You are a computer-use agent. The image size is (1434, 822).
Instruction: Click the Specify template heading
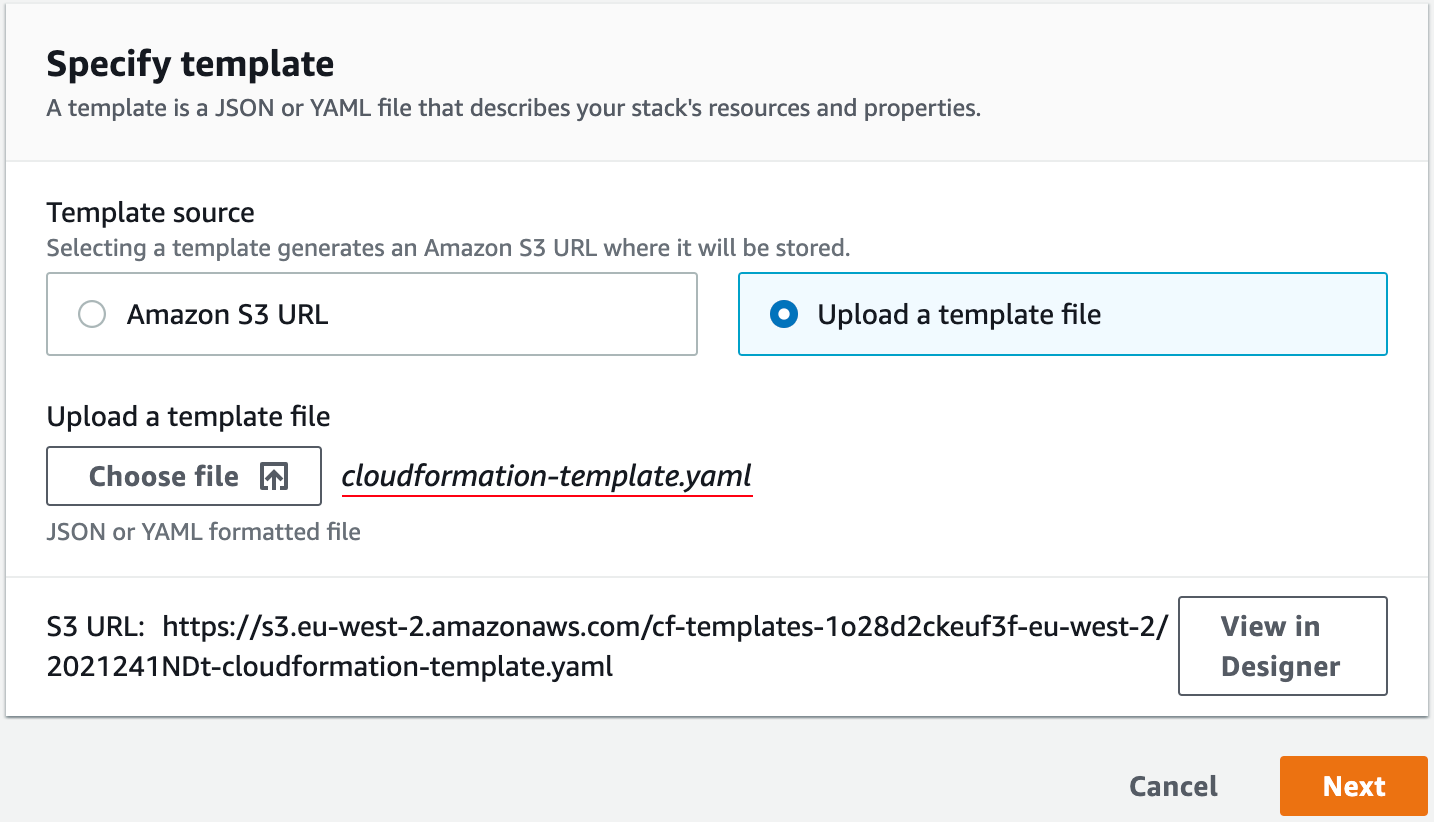[191, 64]
